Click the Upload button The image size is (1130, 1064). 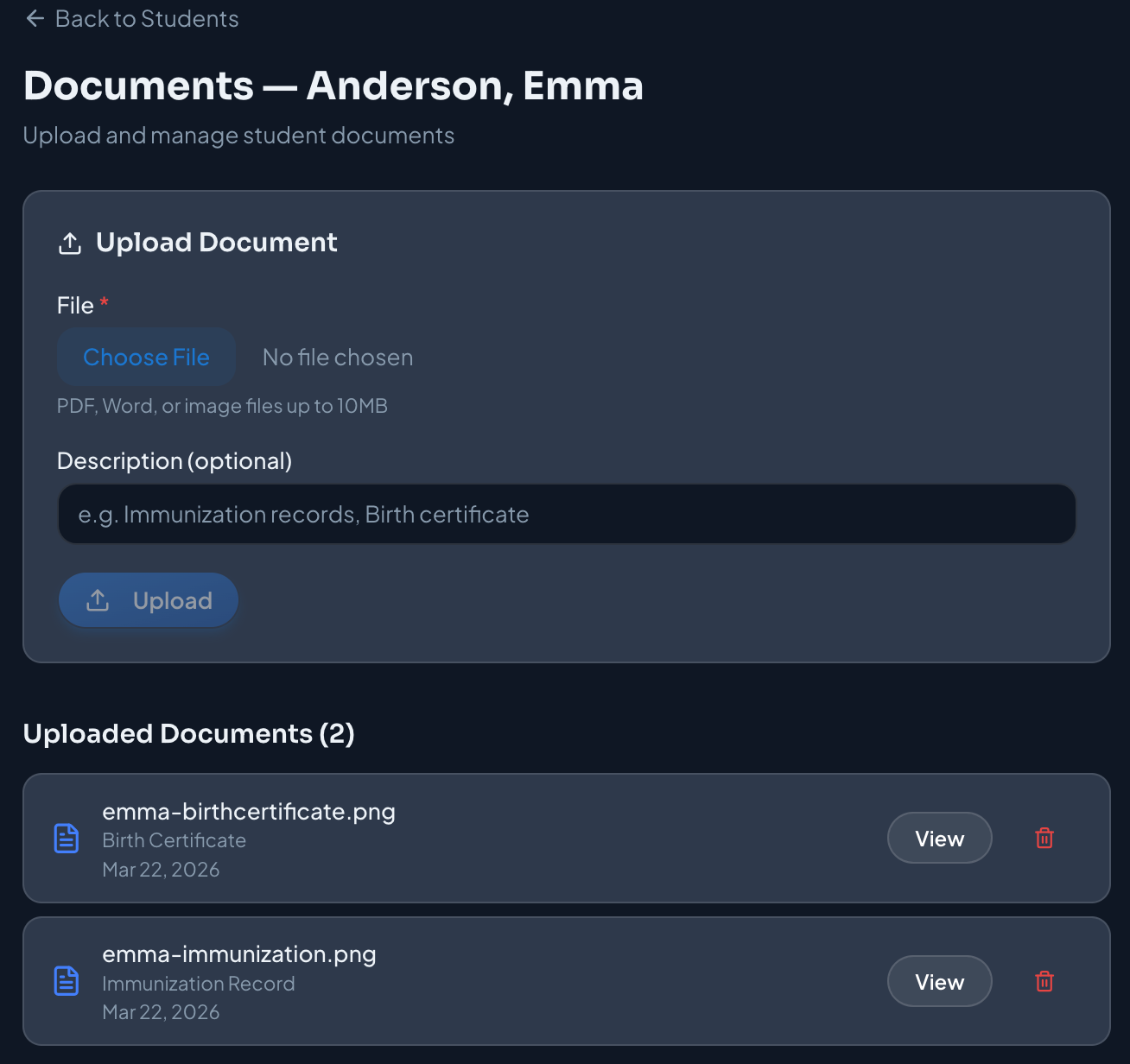[149, 600]
